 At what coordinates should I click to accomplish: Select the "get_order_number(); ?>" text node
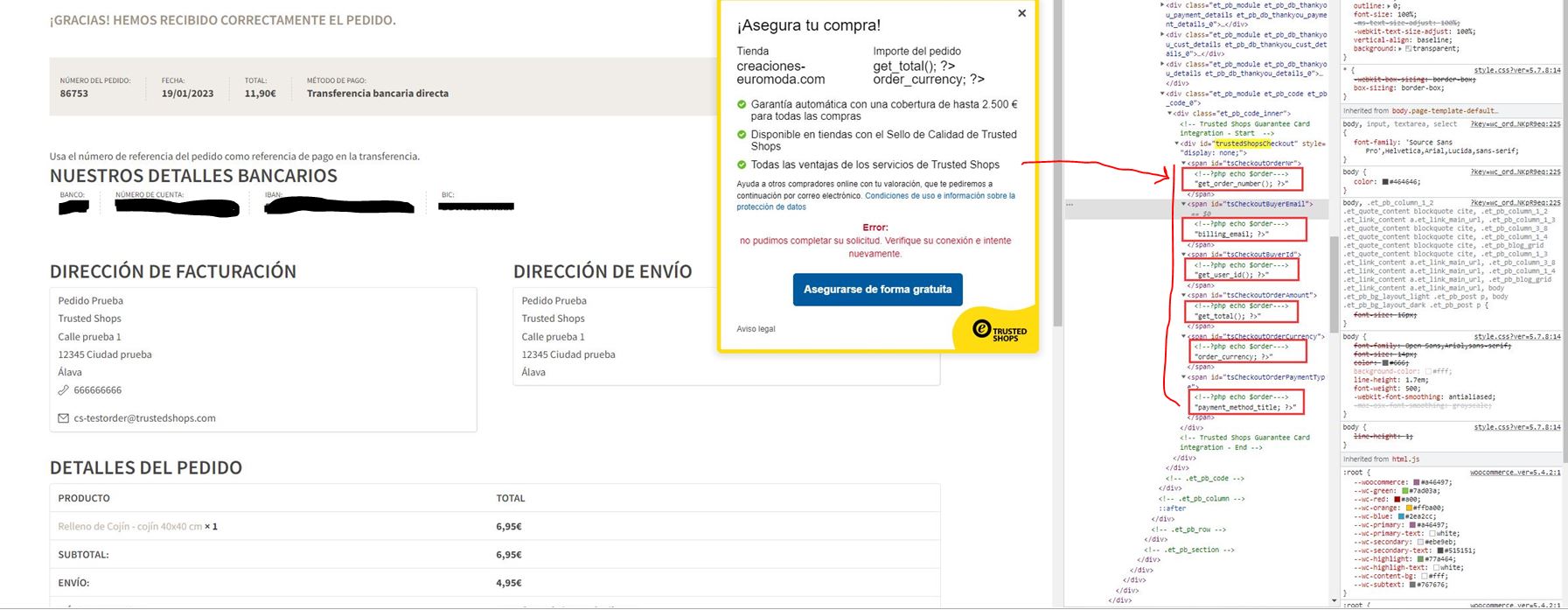[x=1242, y=184]
